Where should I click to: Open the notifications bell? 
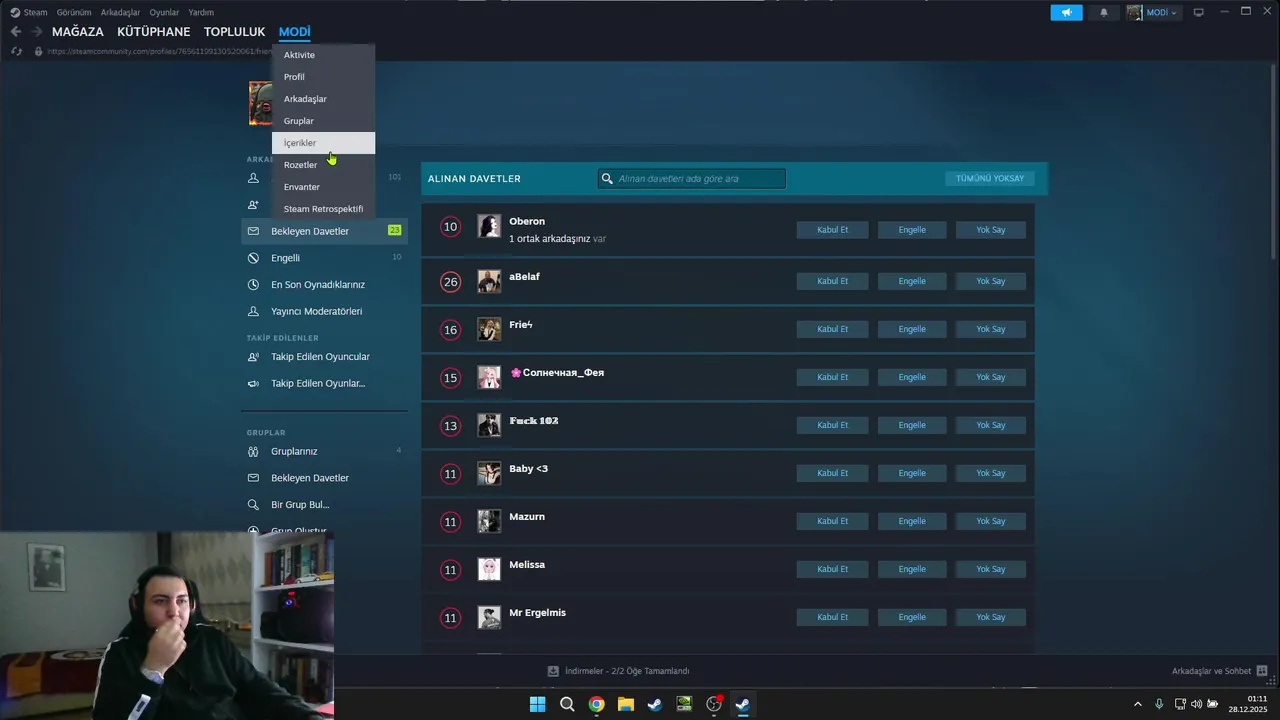click(x=1104, y=12)
